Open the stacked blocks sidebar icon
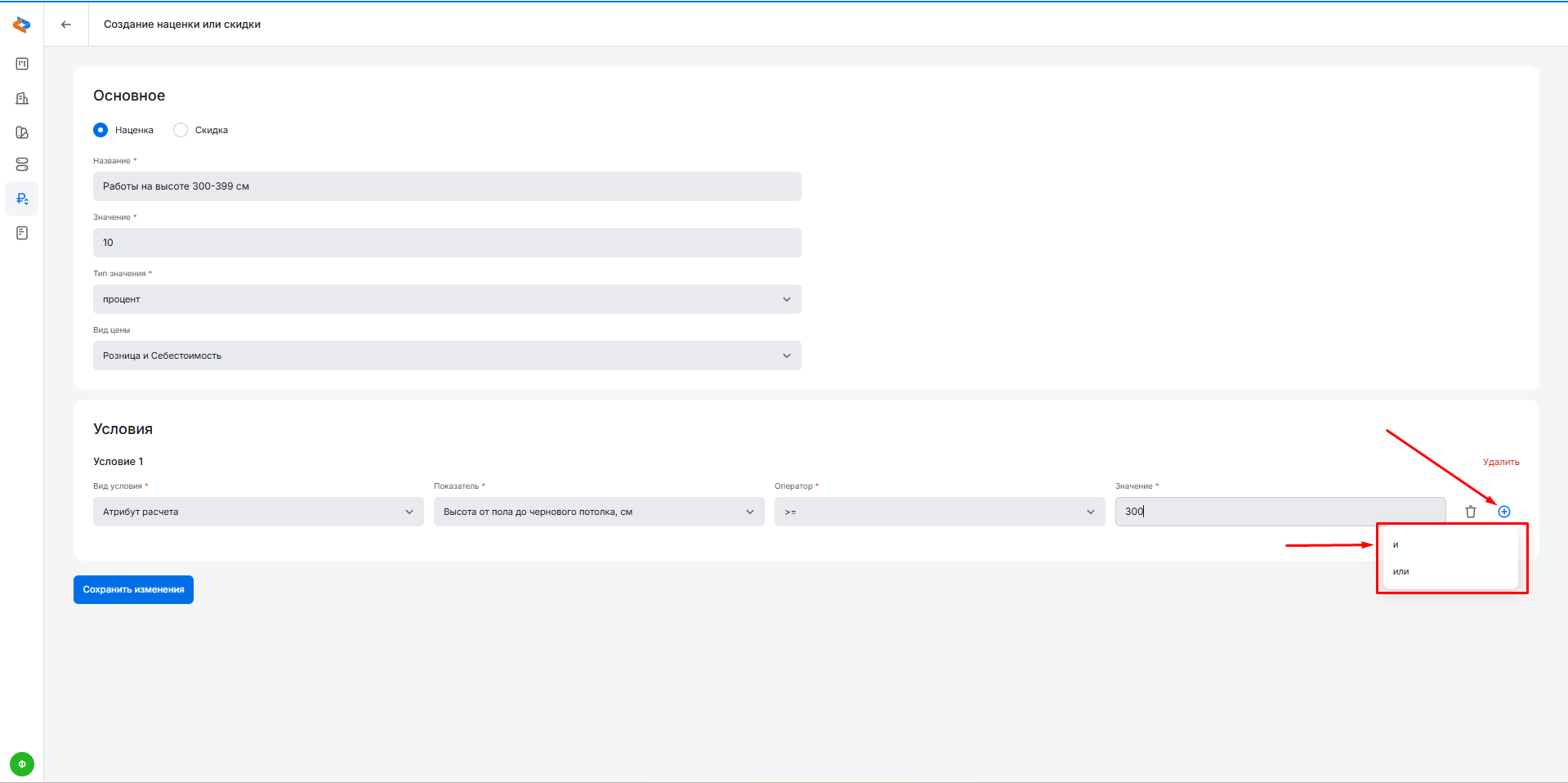The image size is (1568, 783). pos(22,164)
